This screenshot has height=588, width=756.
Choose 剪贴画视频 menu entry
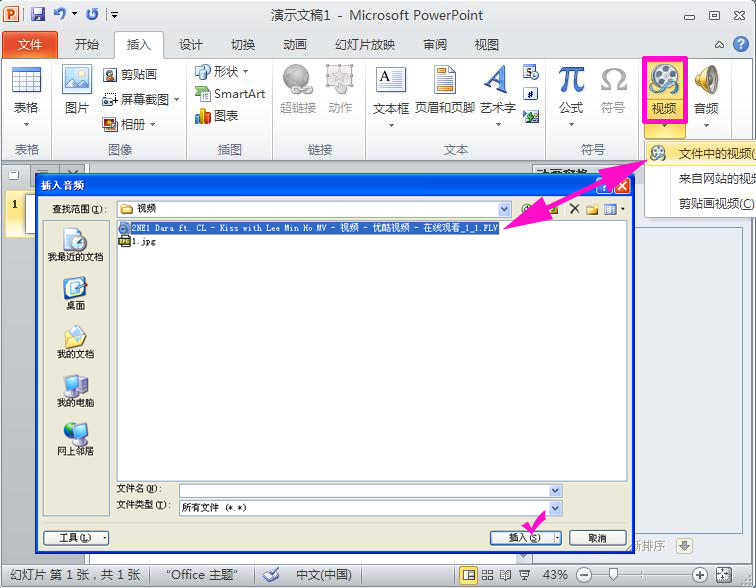coord(700,203)
